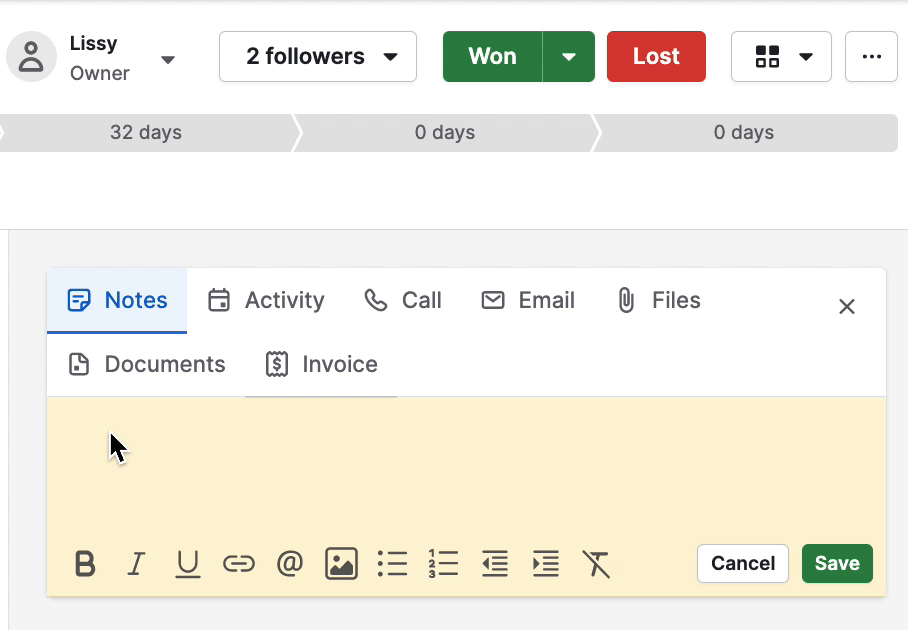Create a bulleted list
908x630 pixels.
[x=392, y=563]
